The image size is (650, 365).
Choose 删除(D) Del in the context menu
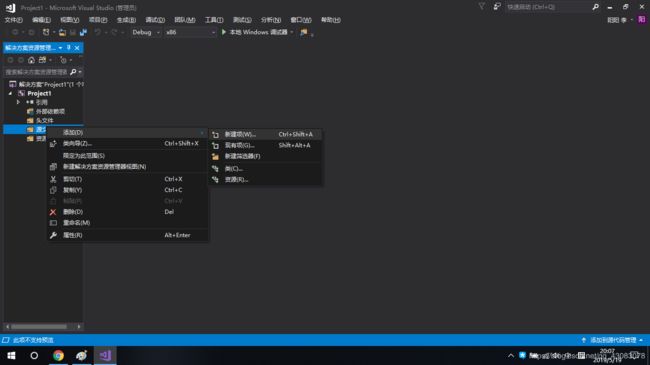[x=128, y=212]
